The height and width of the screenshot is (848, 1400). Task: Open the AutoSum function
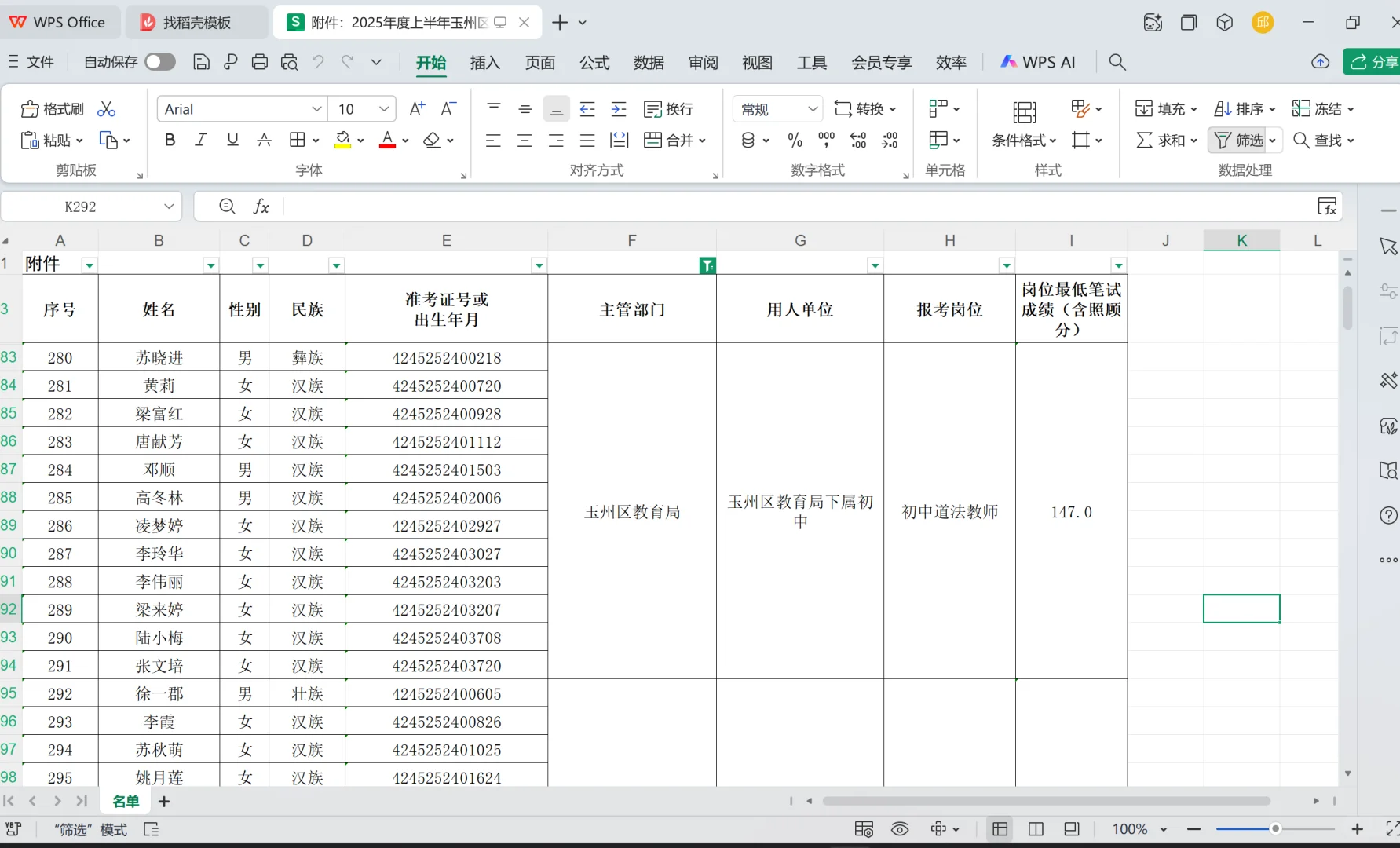(1164, 140)
